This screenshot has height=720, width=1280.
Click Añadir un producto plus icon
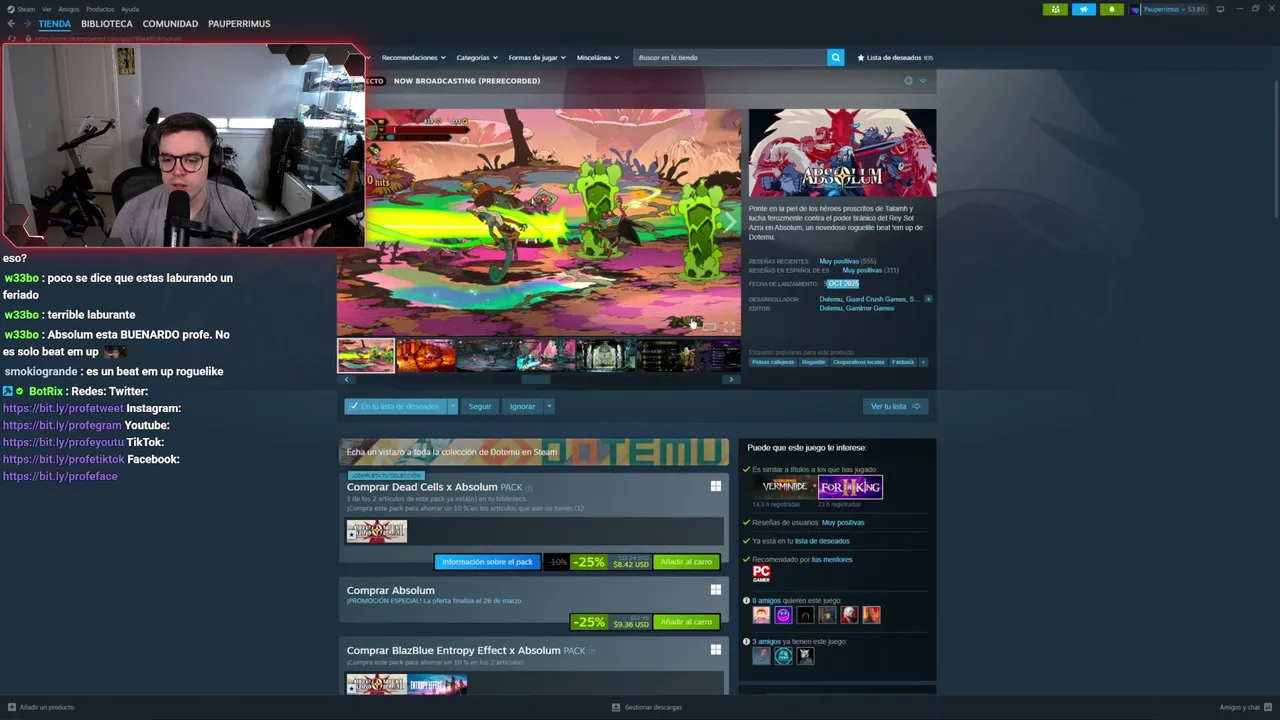coord(12,707)
